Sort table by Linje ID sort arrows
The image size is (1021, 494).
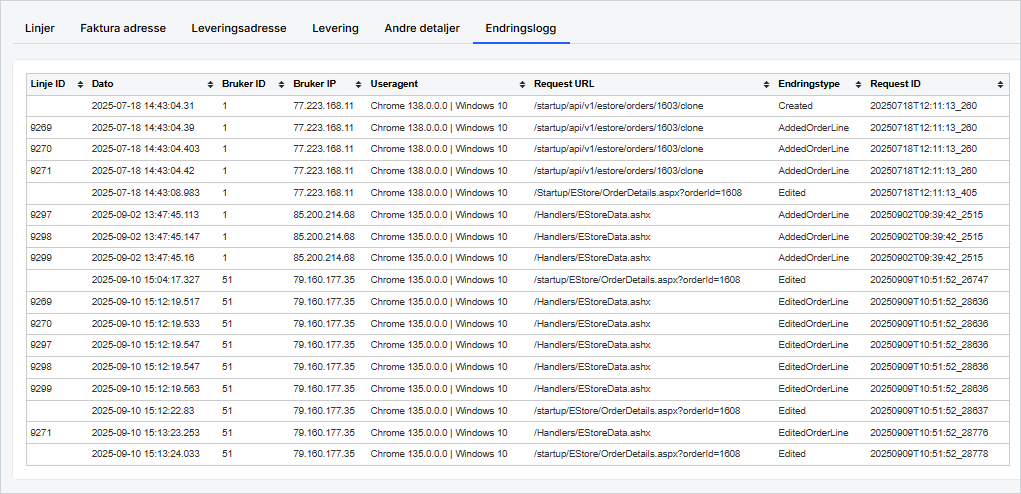(x=77, y=84)
